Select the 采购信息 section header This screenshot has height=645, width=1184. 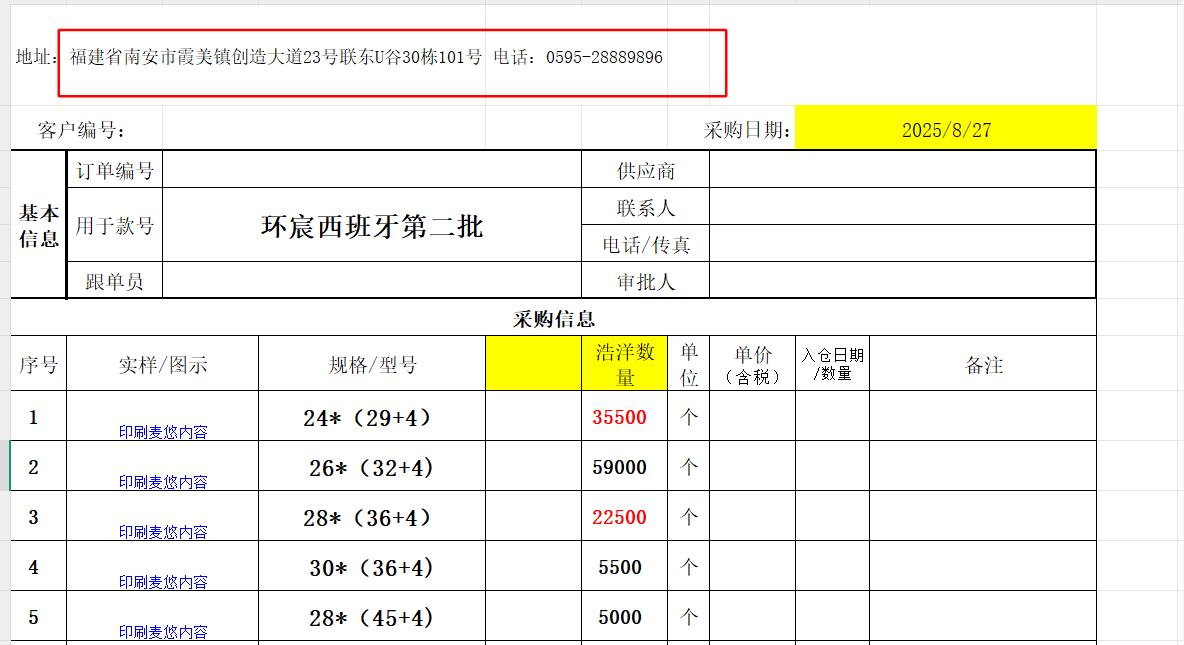tap(554, 319)
